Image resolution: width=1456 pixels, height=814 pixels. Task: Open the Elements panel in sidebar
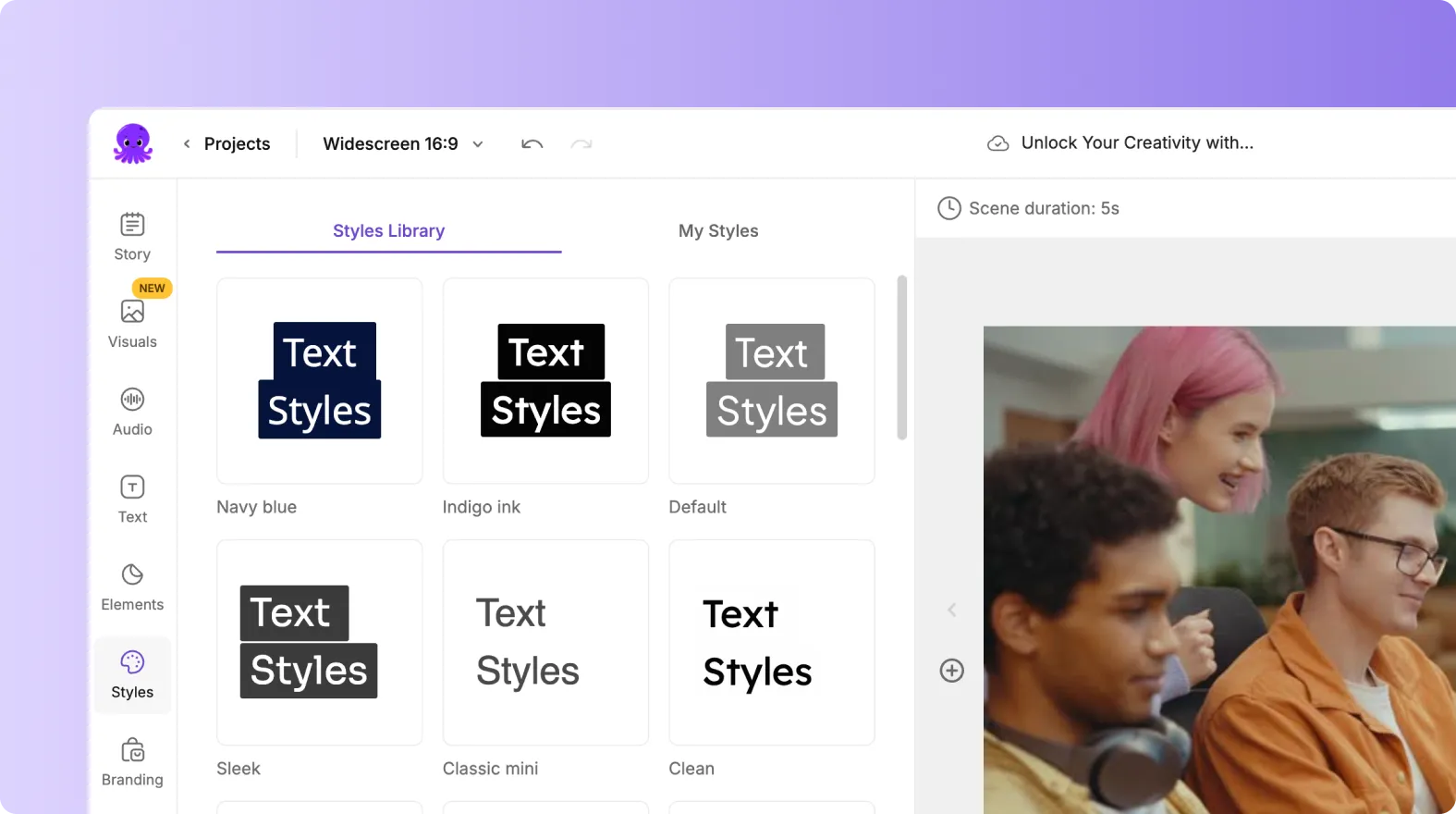[132, 587]
